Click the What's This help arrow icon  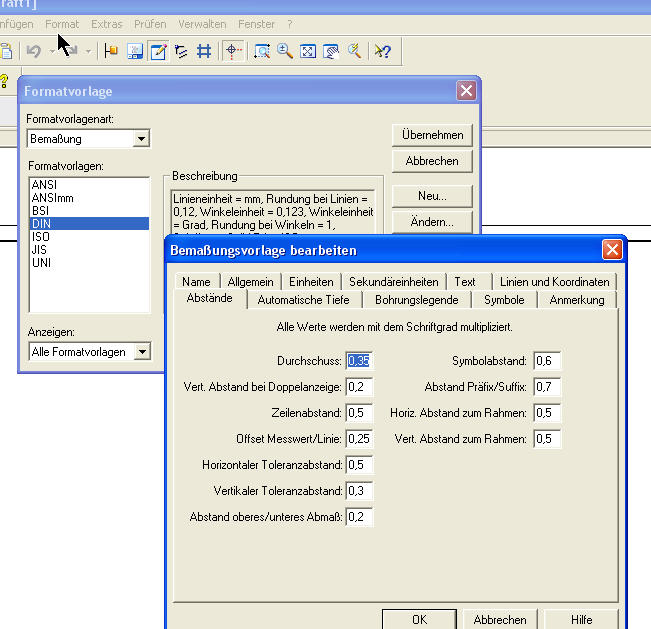[382, 51]
